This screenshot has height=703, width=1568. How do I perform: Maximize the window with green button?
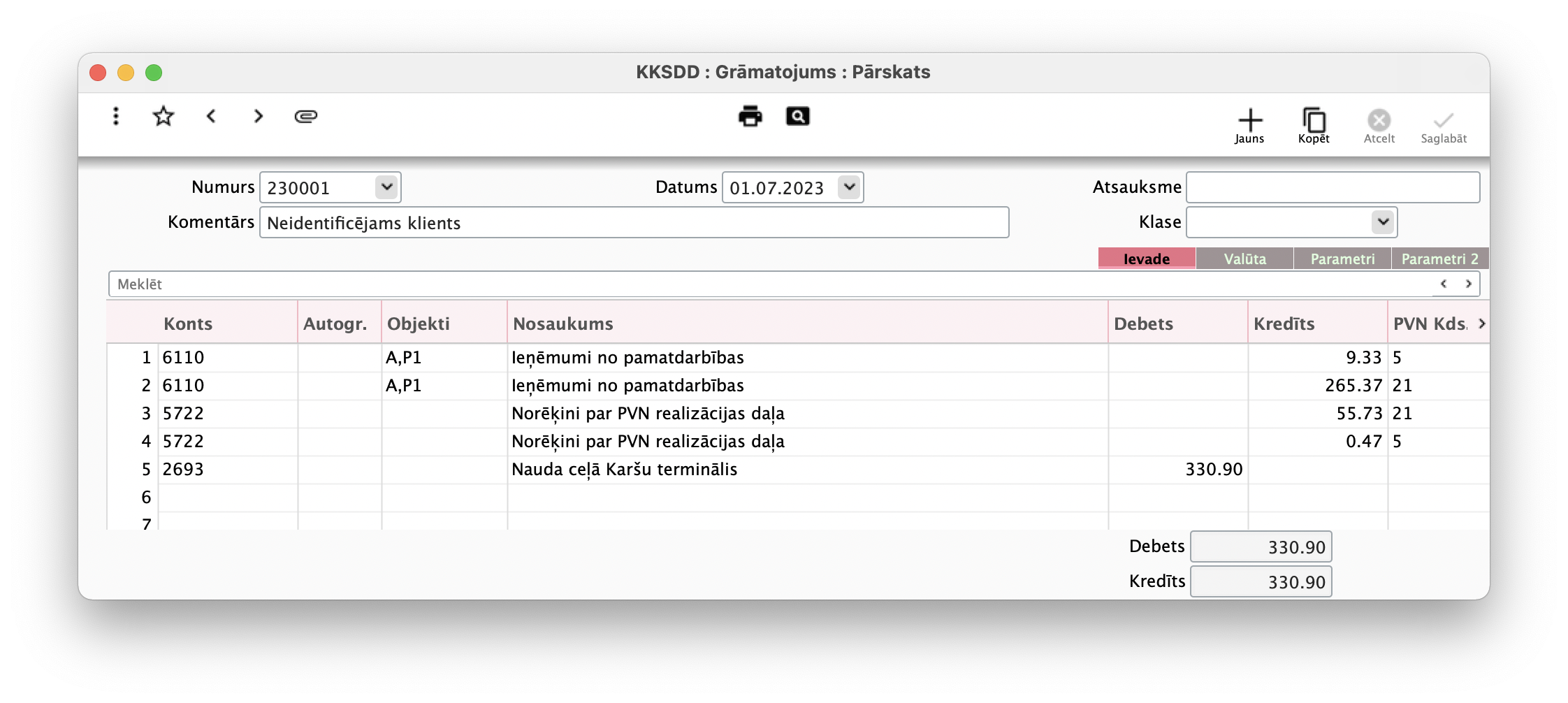[x=154, y=73]
